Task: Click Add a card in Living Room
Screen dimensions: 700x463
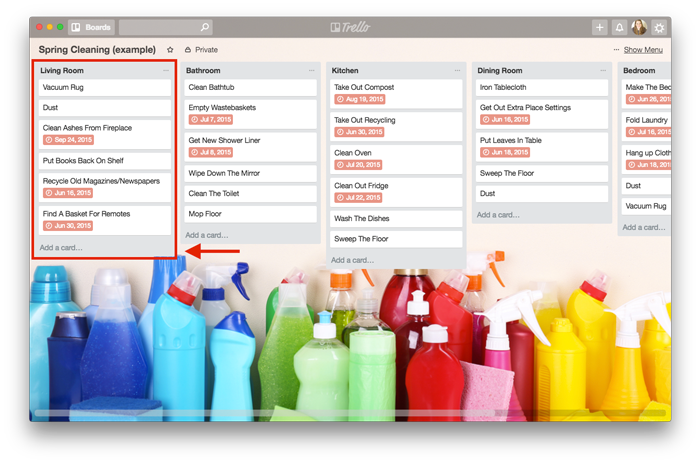Action: pyautogui.click(x=61, y=248)
